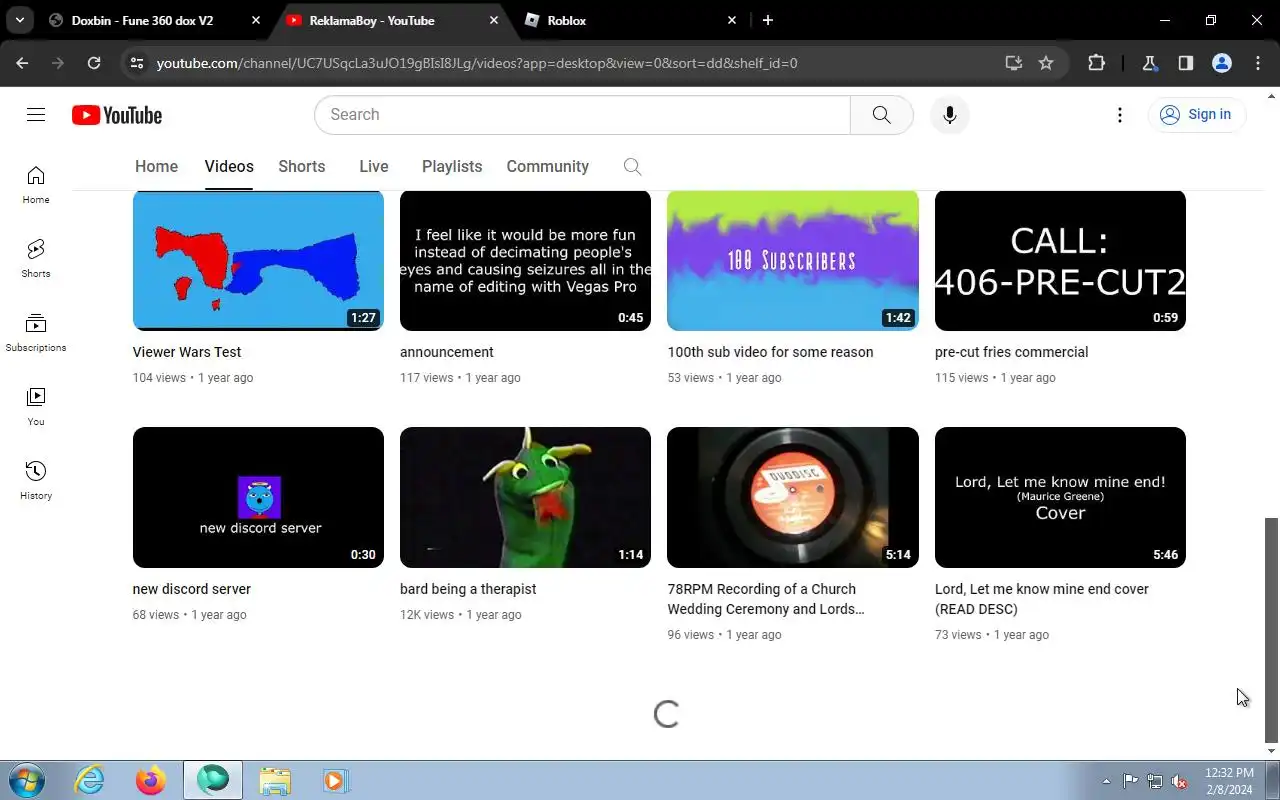Search within channel magnifier icon
This screenshot has height=800, width=1280.
pyautogui.click(x=632, y=167)
